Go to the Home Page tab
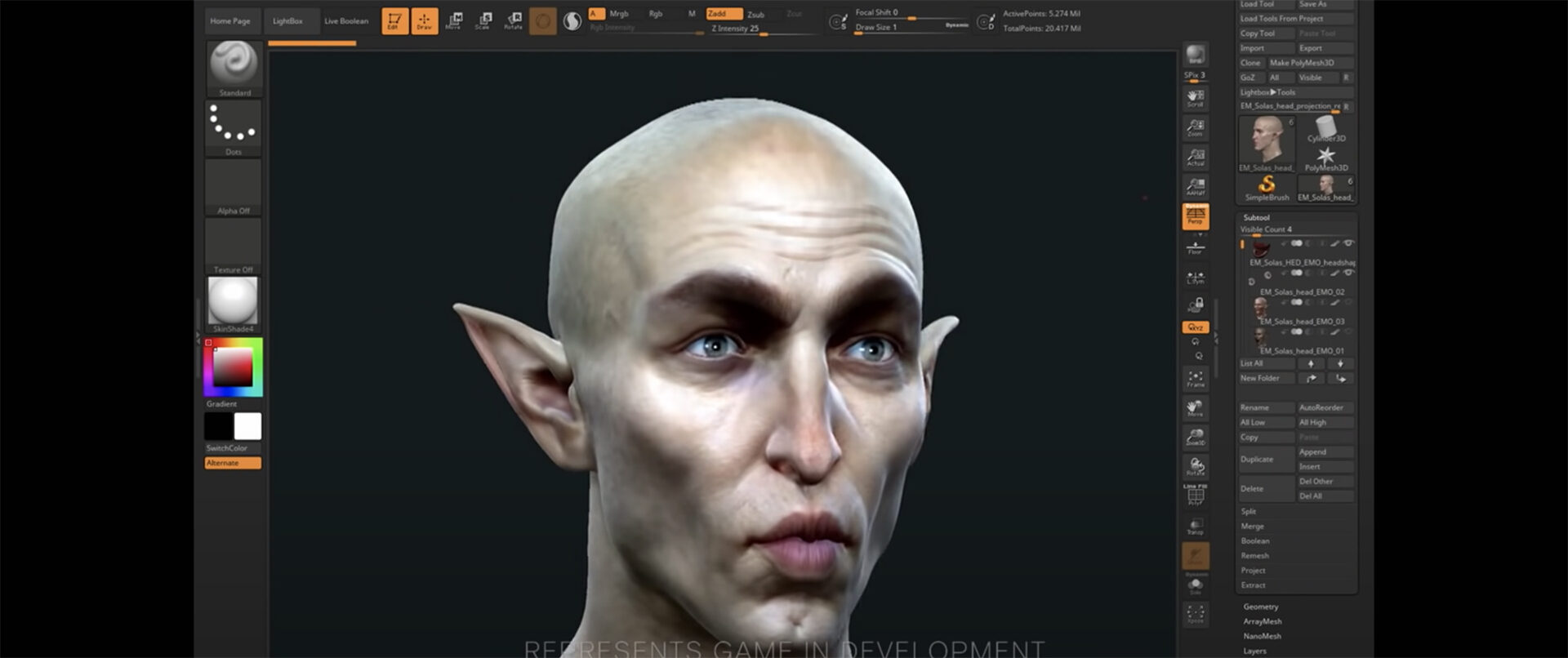 [230, 21]
